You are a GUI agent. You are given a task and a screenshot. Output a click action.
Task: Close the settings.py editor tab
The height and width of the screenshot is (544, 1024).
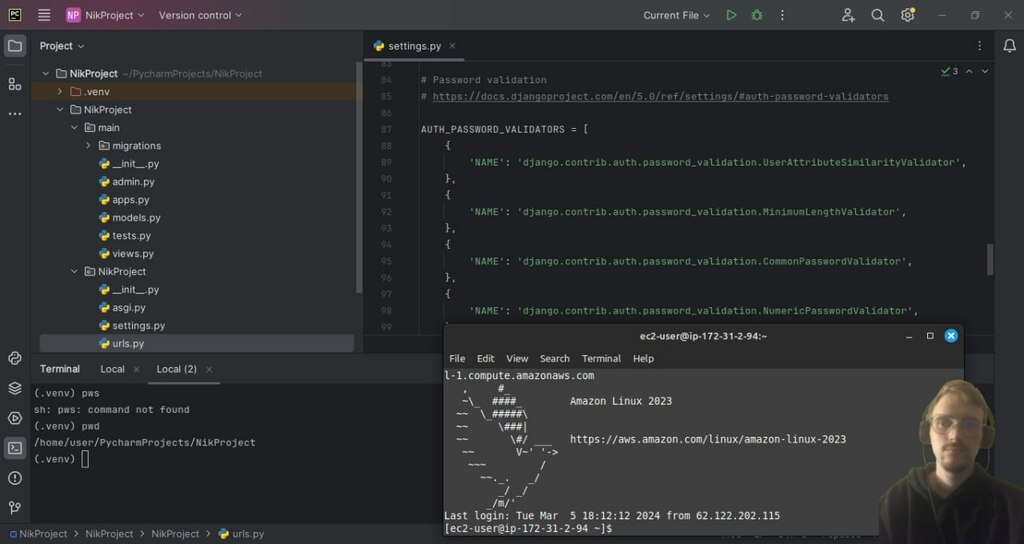click(x=452, y=46)
